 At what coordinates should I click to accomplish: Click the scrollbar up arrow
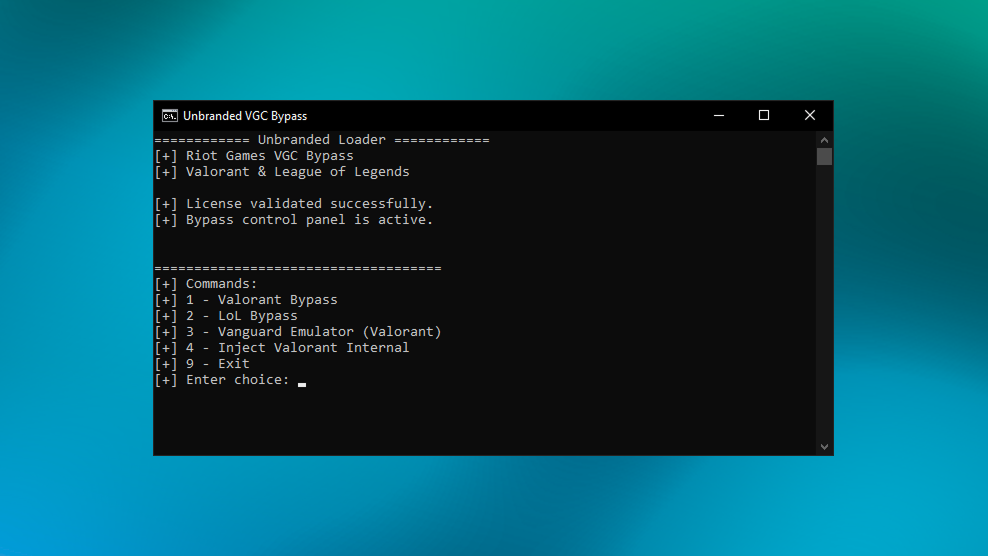click(824, 140)
